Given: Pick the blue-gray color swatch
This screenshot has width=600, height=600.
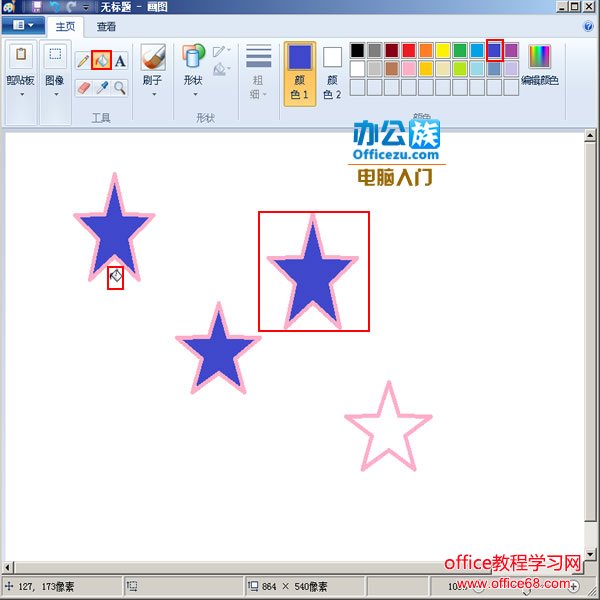Looking at the screenshot, I should tap(494, 69).
